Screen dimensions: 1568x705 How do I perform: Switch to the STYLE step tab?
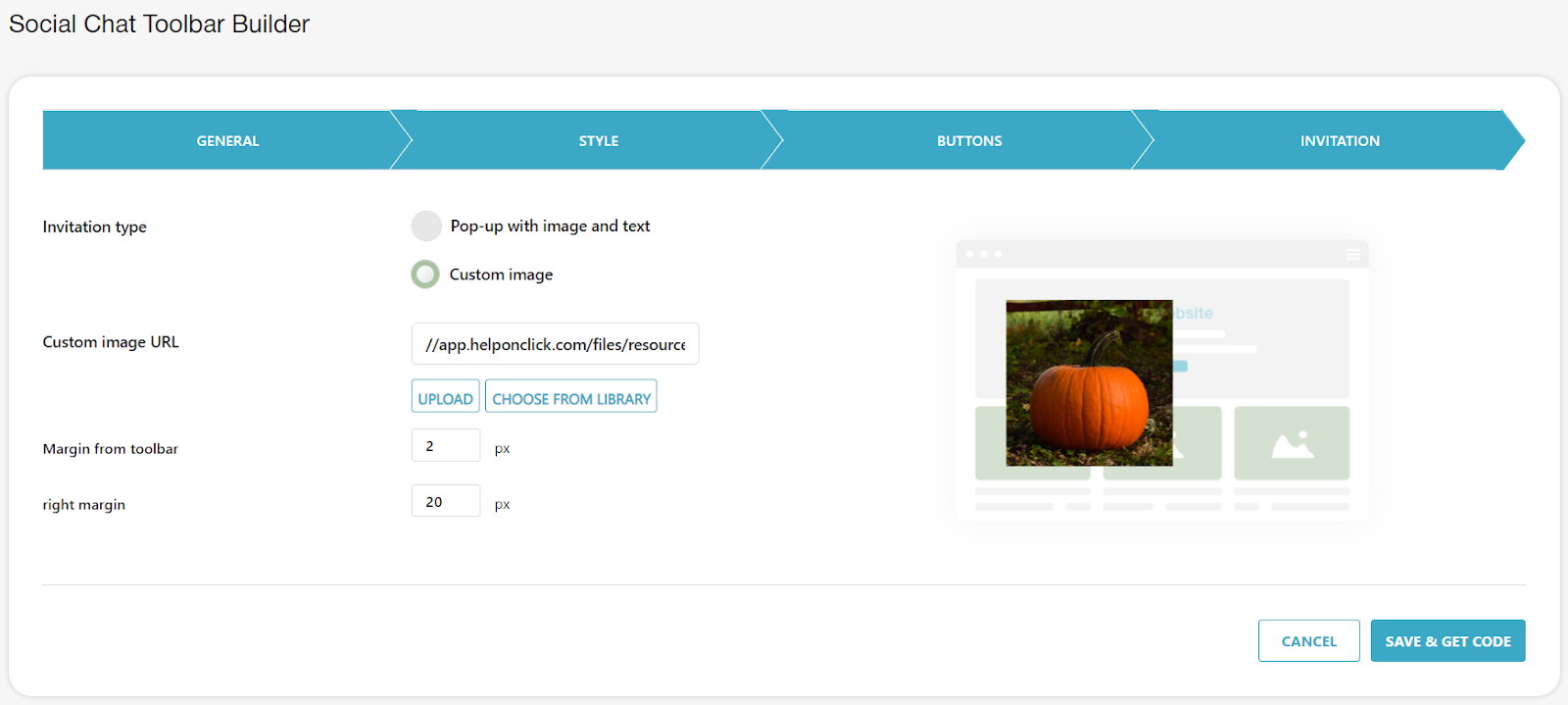pos(598,140)
